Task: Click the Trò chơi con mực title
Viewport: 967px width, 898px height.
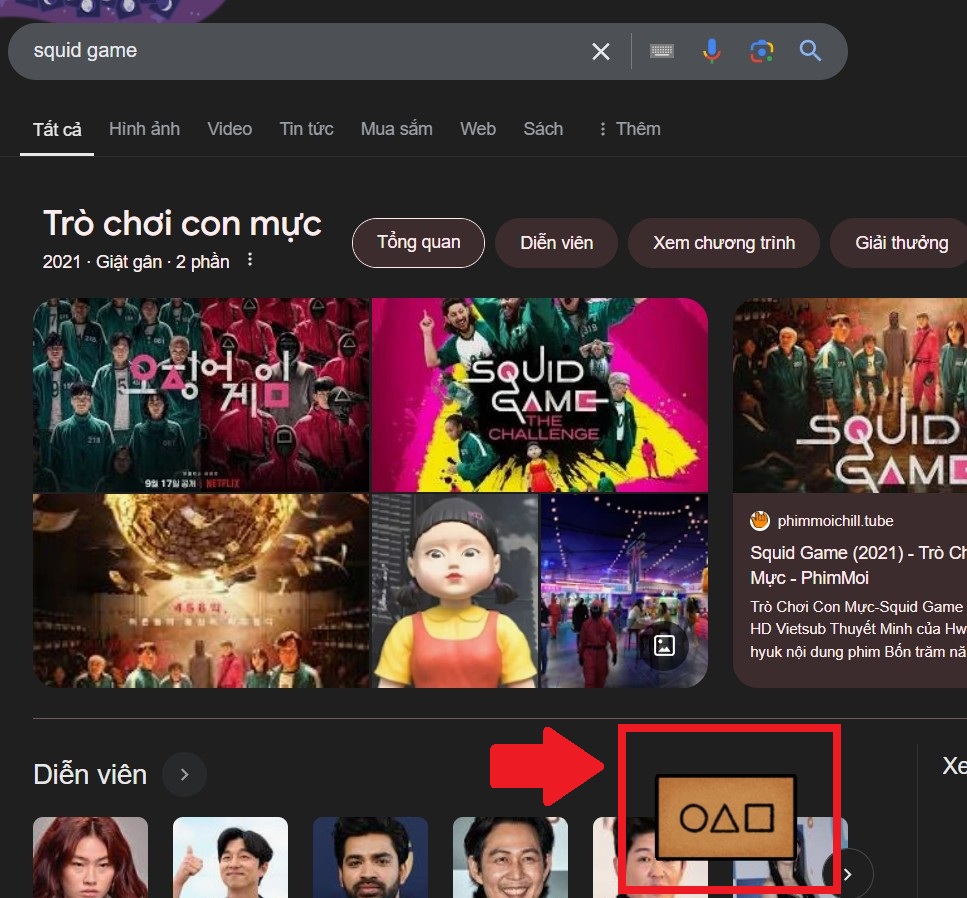Action: tap(183, 224)
